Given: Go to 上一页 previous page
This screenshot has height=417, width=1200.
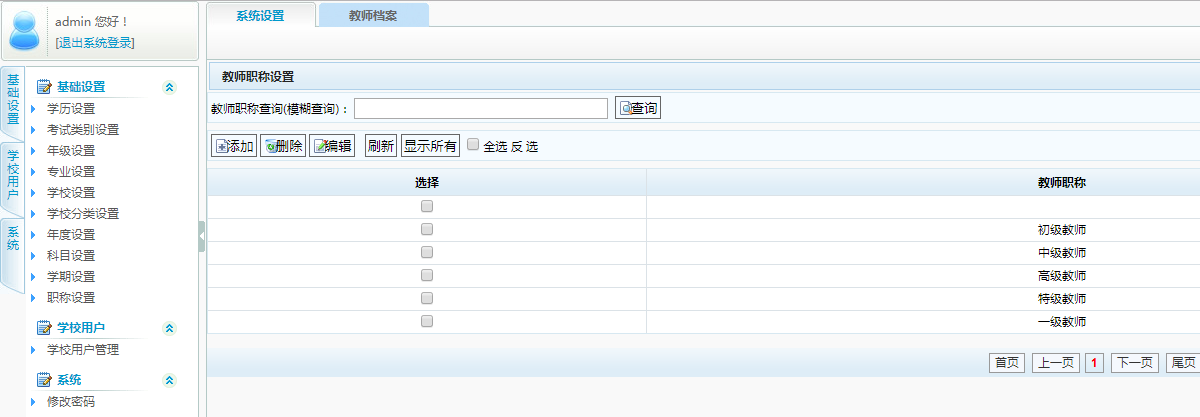Looking at the screenshot, I should pyautogui.click(x=1056, y=363).
